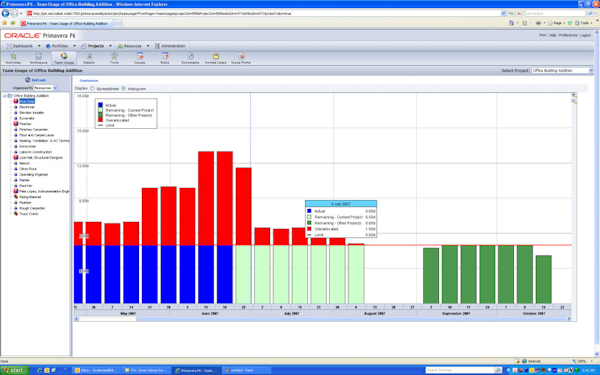Click the Truck Crane resource icon
The height and width of the screenshot is (375, 600).
point(16,214)
